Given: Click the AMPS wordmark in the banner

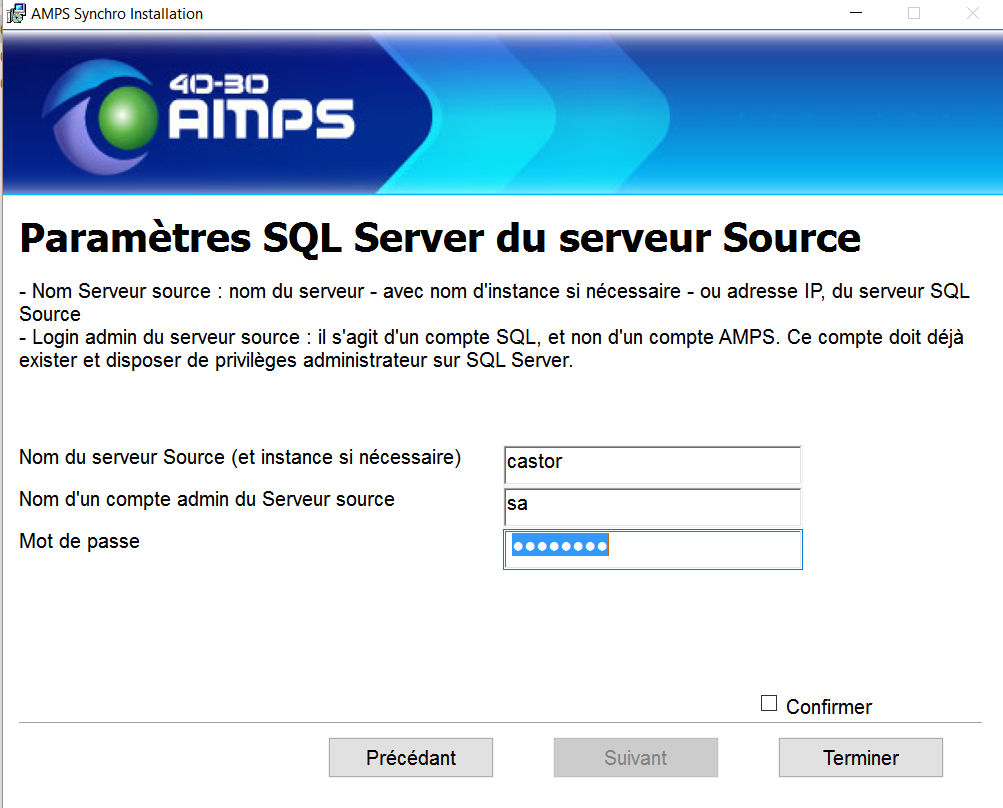Looking at the screenshot, I should (261, 119).
